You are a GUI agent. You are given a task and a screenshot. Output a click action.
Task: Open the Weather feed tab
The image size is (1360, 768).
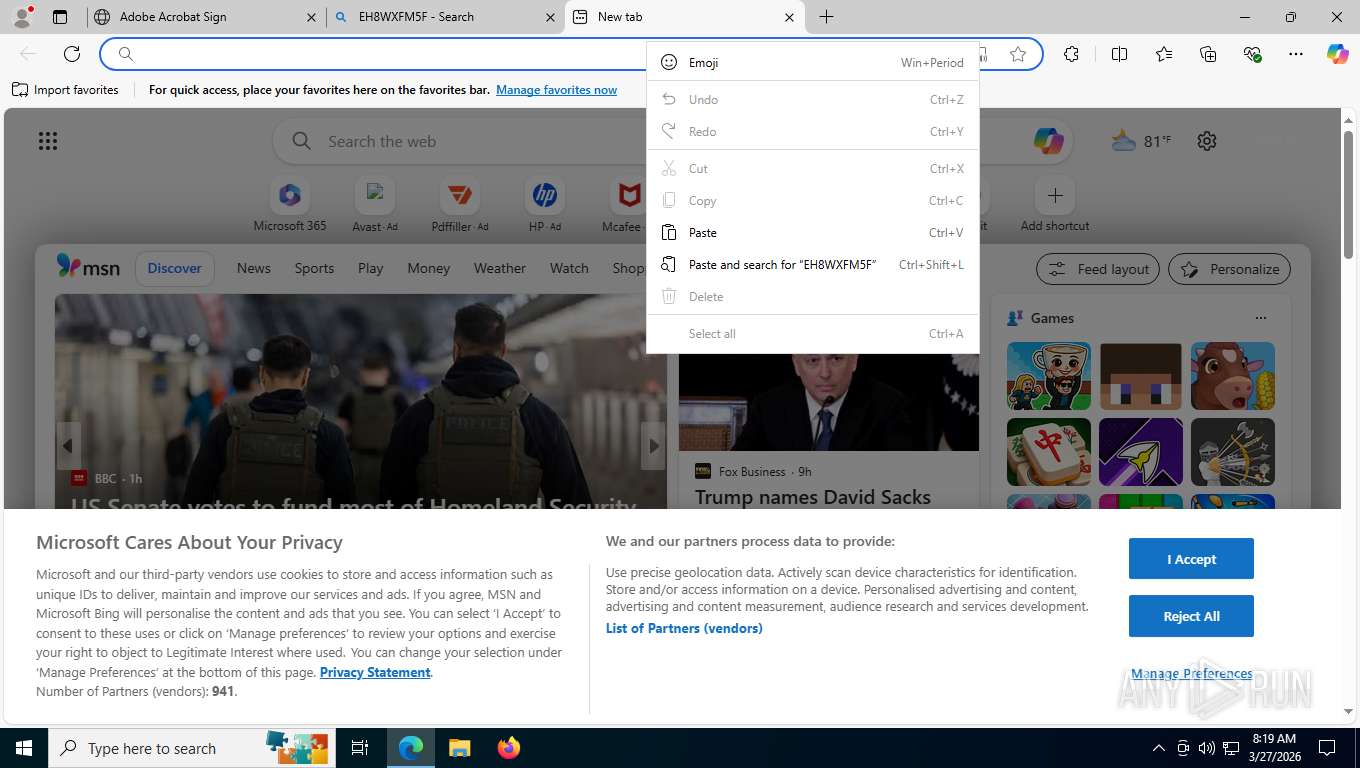click(x=499, y=268)
